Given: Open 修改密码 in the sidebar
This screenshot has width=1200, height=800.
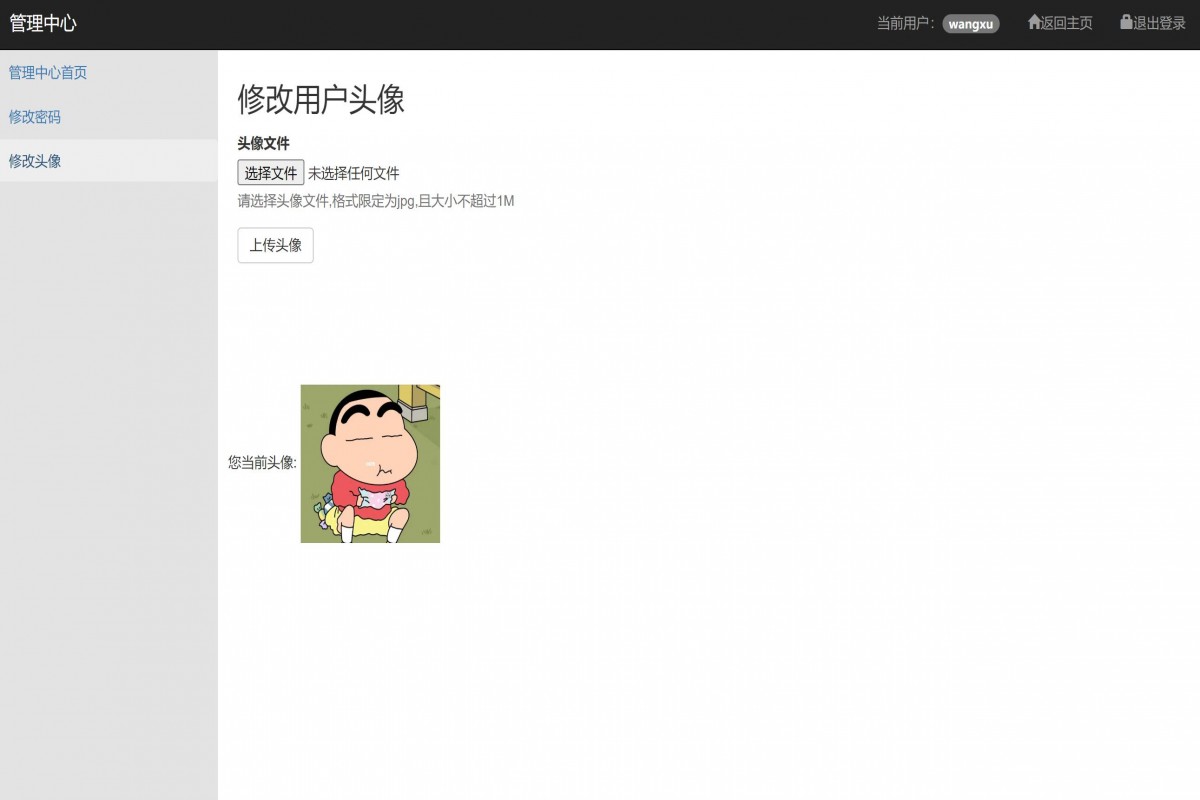Looking at the screenshot, I should 35,117.
